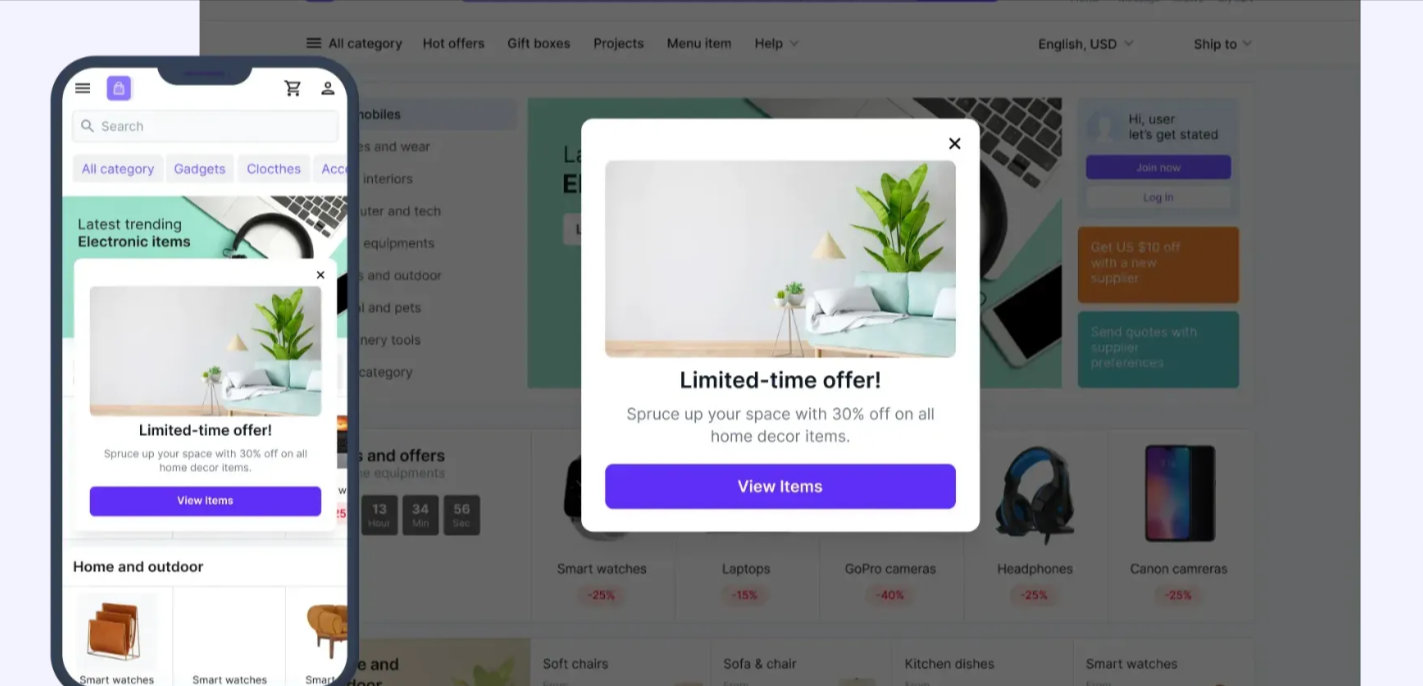
Task: Click the mobile search field
Action: tap(205, 126)
